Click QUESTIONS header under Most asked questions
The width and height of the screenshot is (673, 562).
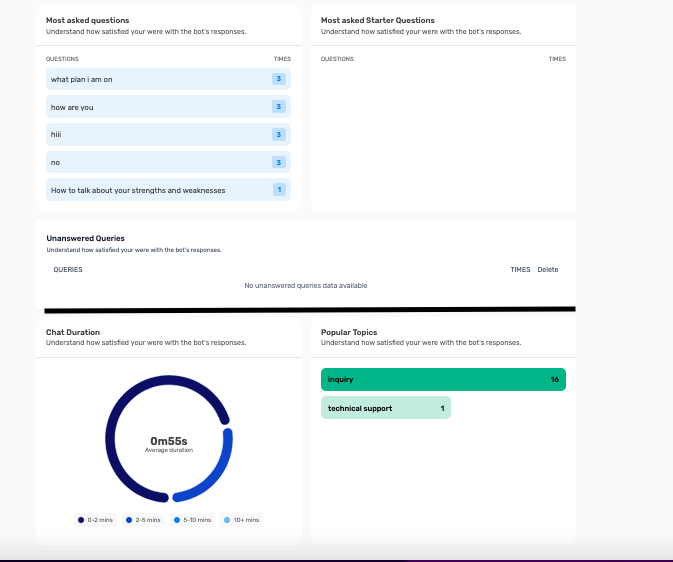63,59
